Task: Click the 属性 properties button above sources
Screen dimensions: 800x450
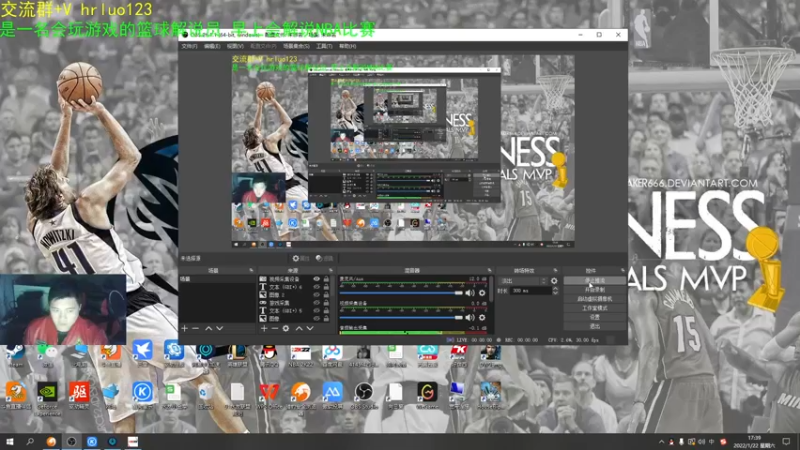Action: coord(301,259)
